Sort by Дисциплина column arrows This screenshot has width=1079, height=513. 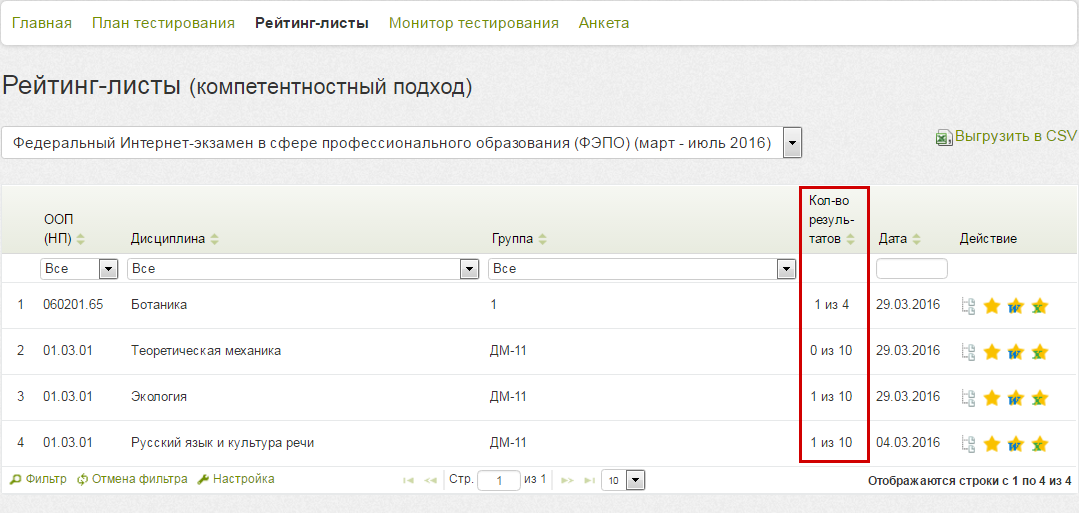[214, 240]
